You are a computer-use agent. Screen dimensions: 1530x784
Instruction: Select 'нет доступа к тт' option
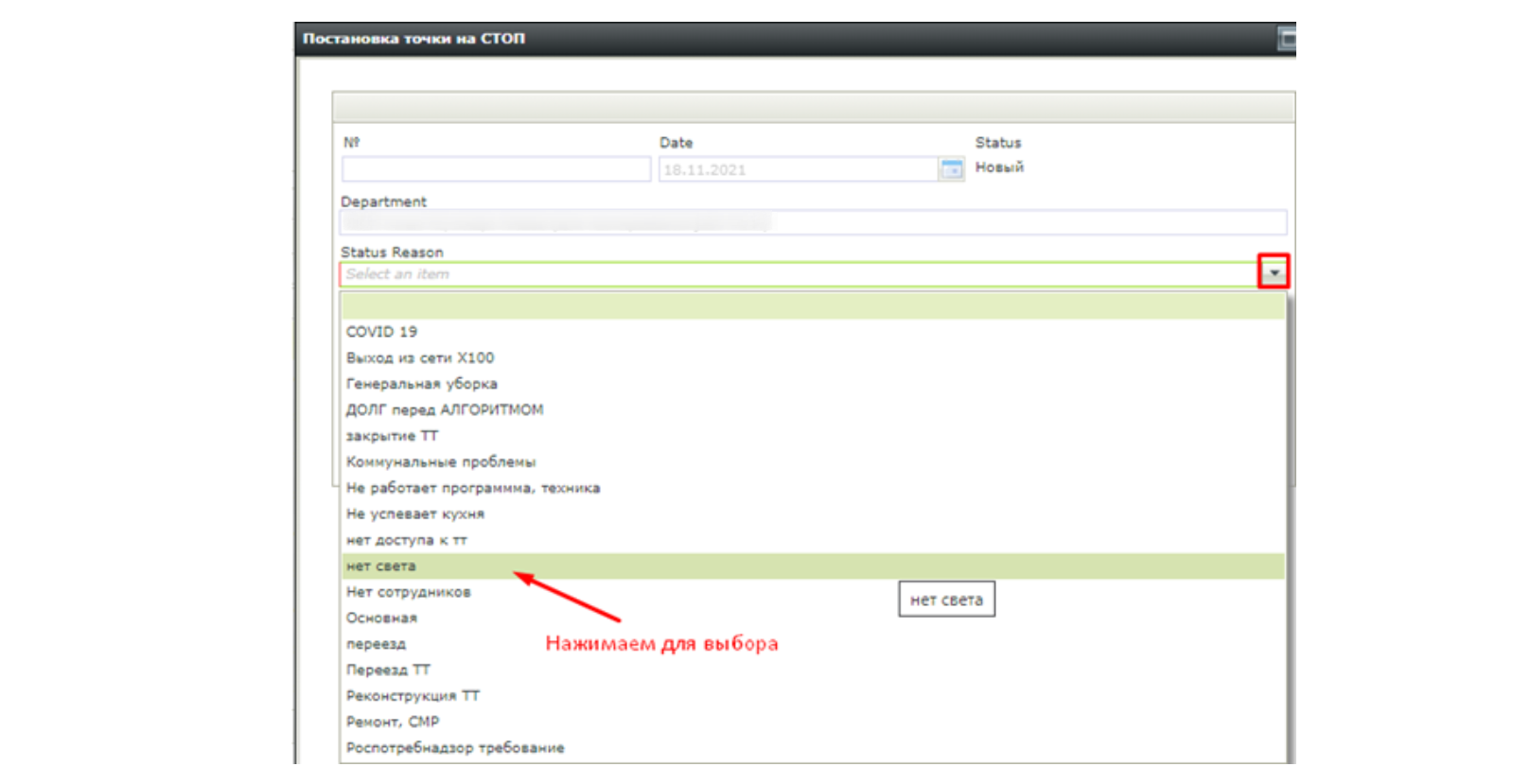(813, 540)
